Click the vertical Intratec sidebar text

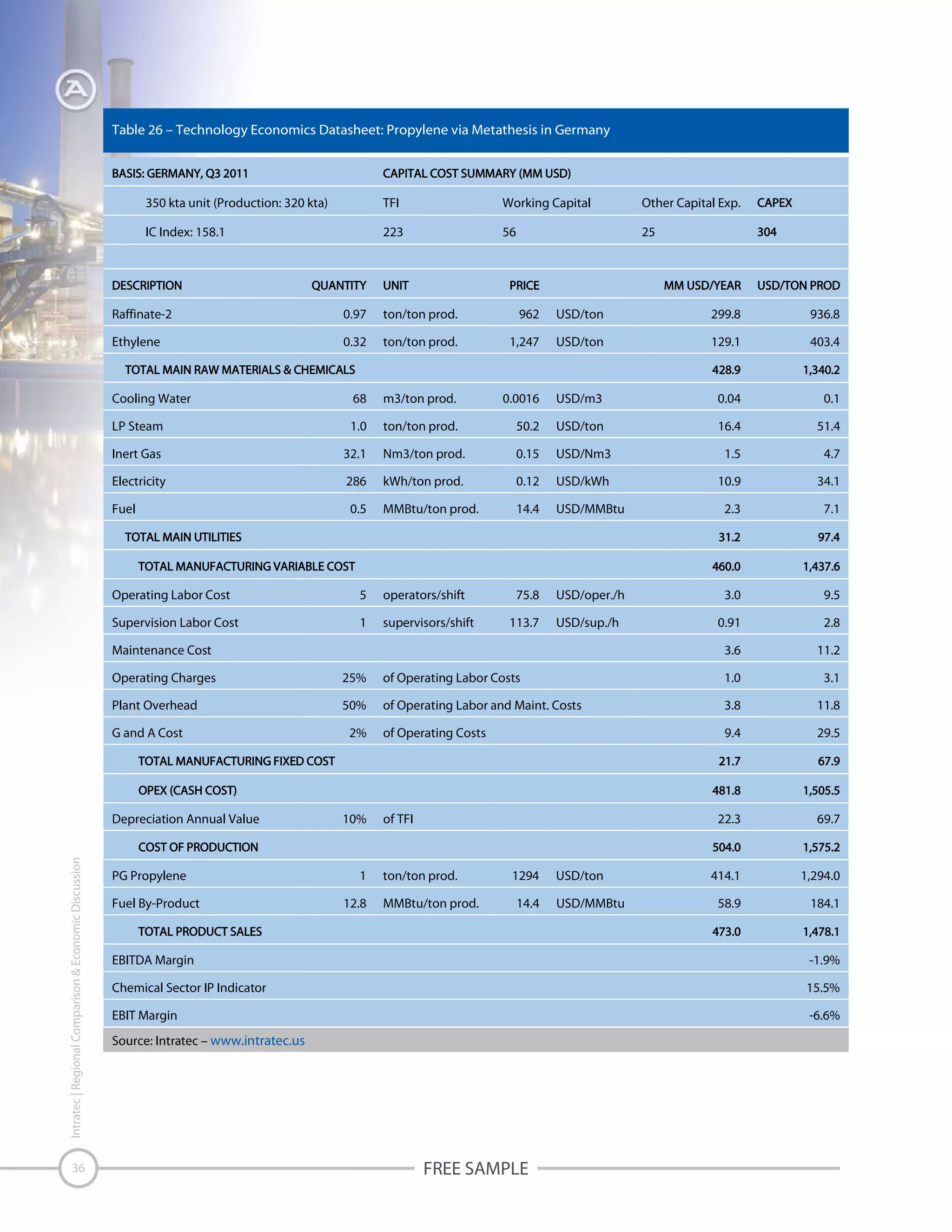[x=76, y=997]
